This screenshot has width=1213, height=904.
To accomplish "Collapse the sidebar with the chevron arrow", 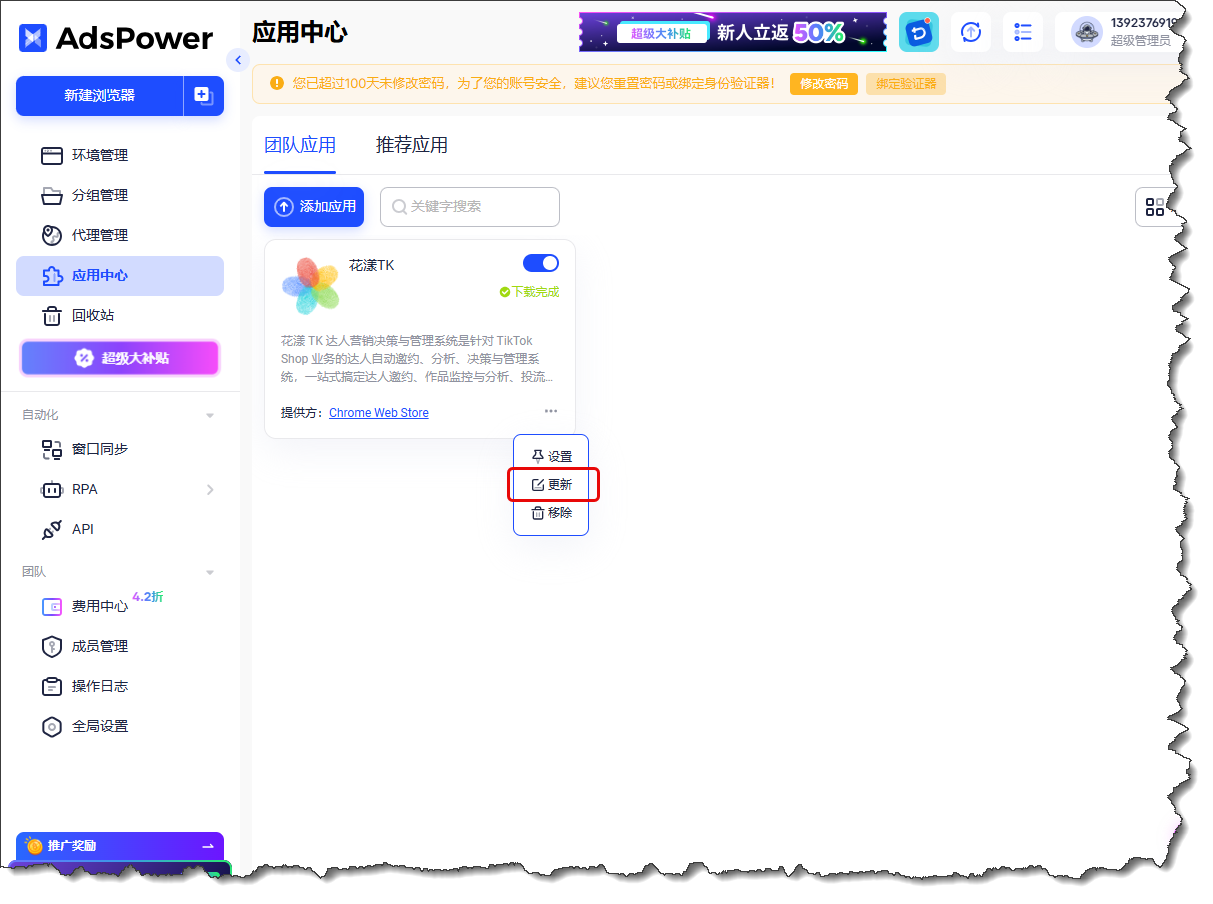I will (x=237, y=60).
